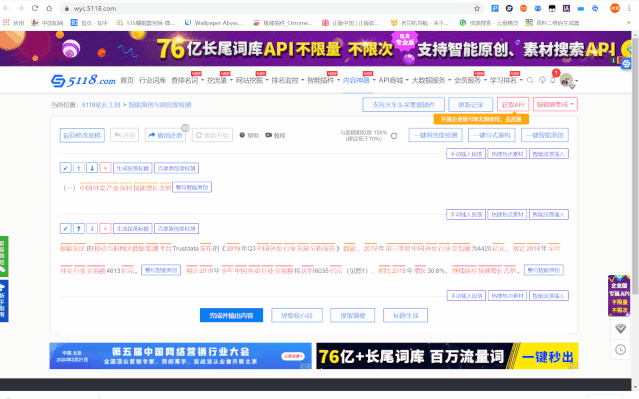Click 百度原创度检测 for the Trustdata paragraph
The width and height of the screenshot is (639, 399).
176,229
